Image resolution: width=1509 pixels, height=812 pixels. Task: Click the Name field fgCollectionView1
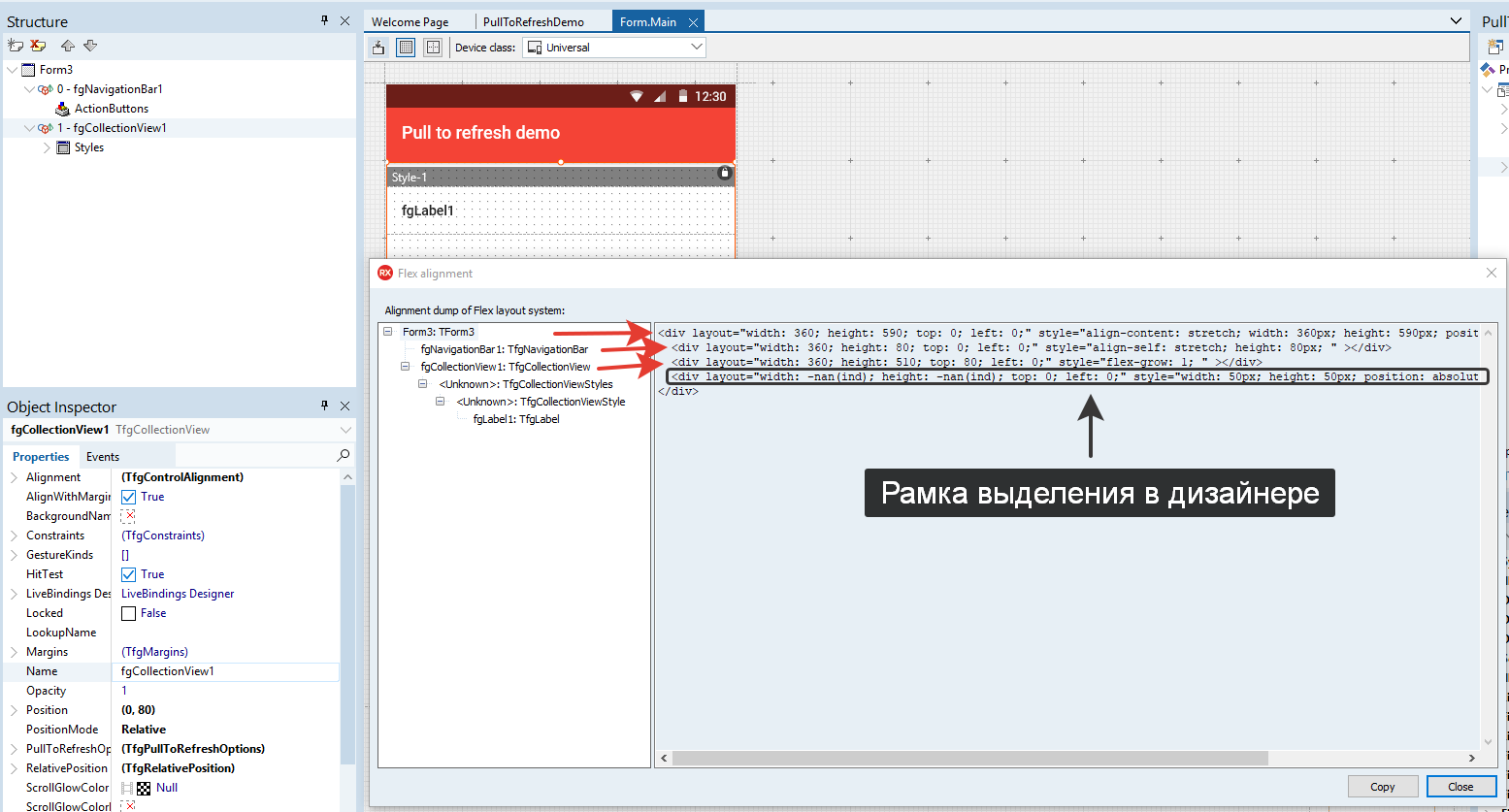(x=228, y=671)
